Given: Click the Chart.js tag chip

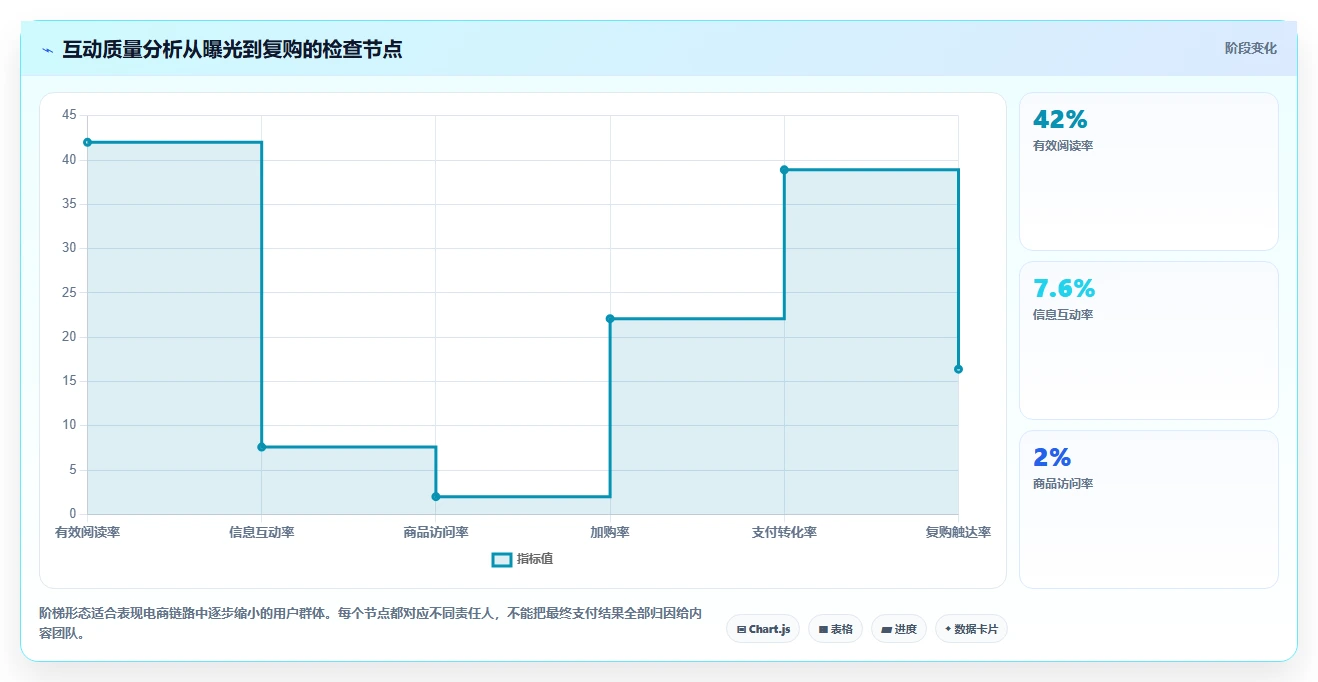Looking at the screenshot, I should pos(763,629).
